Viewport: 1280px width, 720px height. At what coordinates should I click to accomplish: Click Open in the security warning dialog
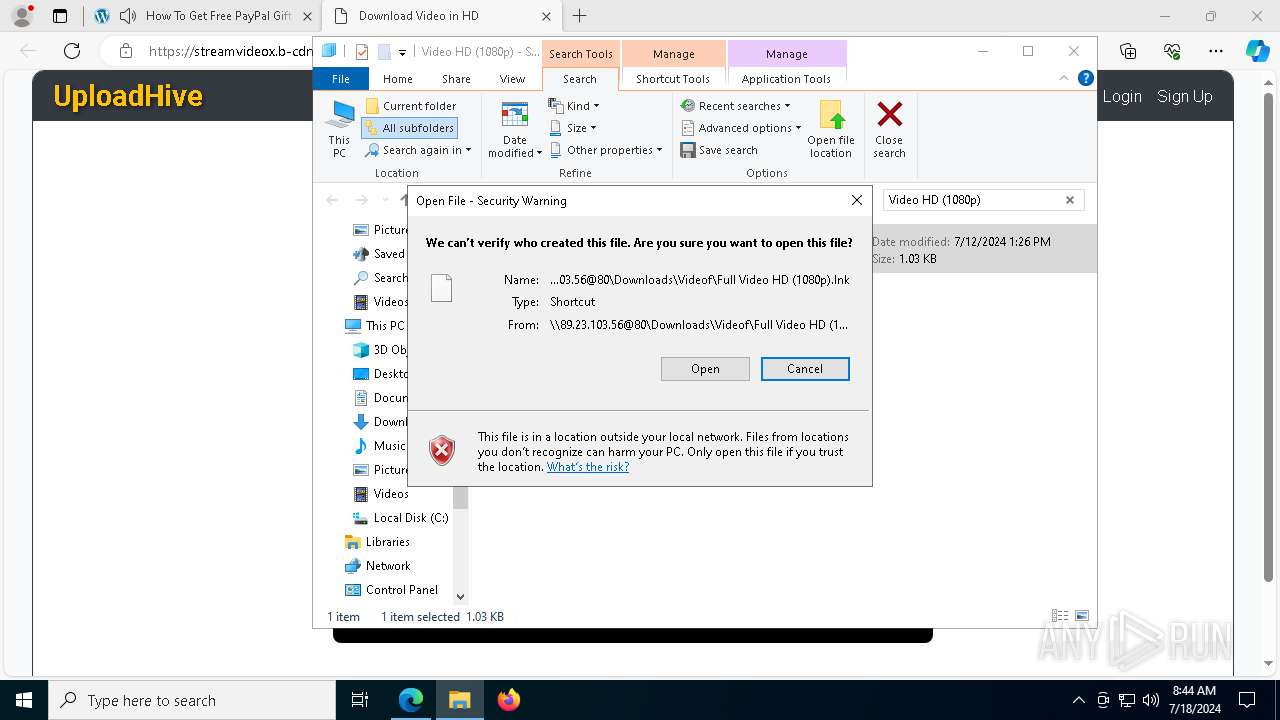tap(705, 369)
